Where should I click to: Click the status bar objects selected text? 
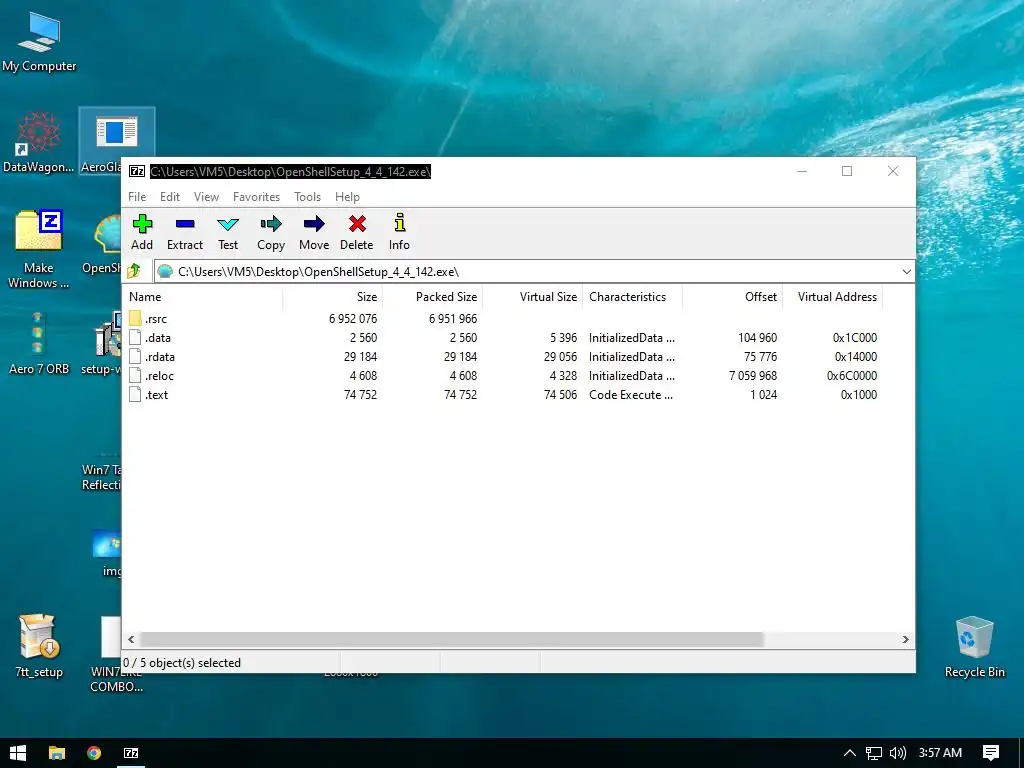182,663
